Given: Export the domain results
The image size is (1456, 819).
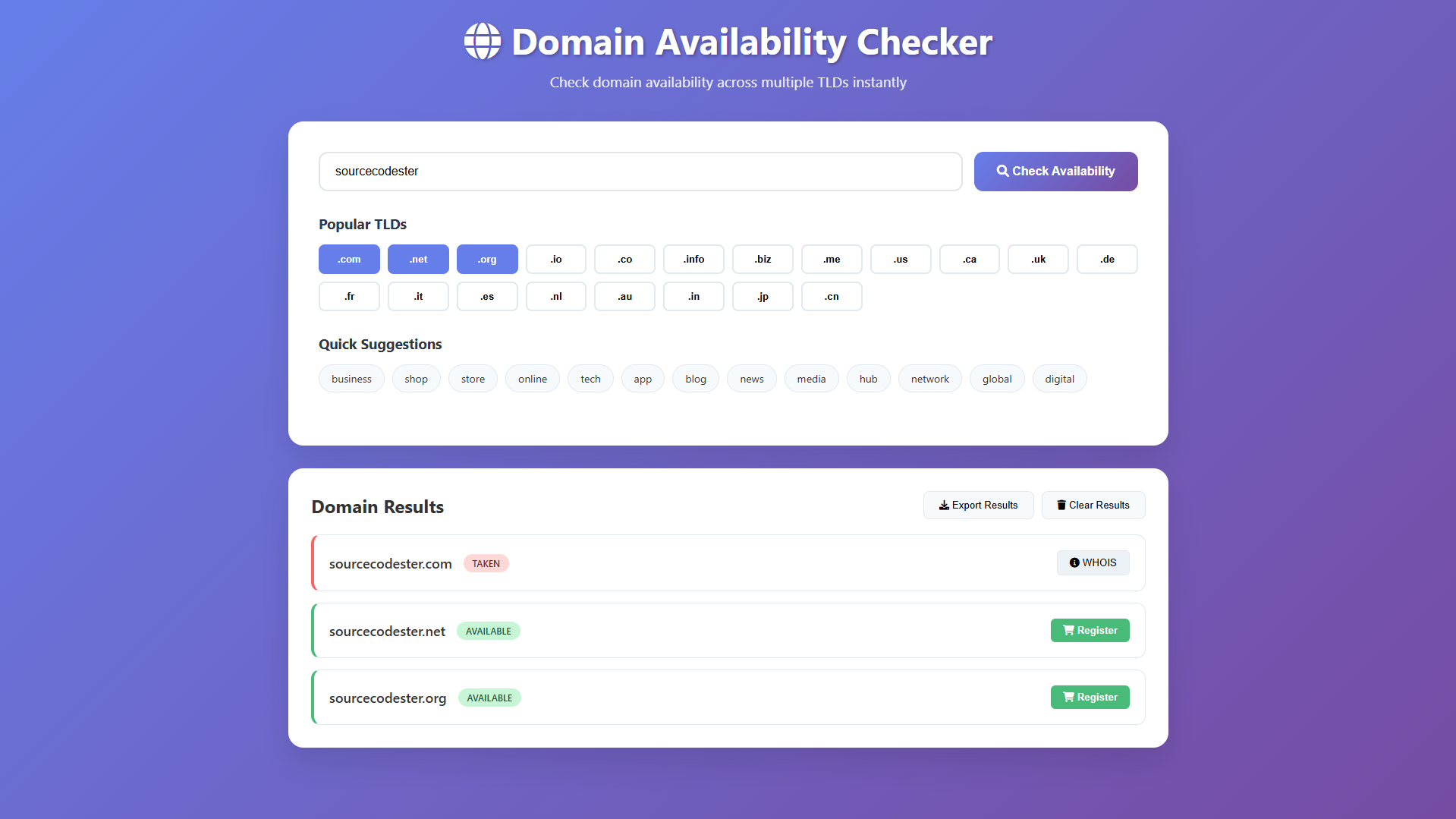Looking at the screenshot, I should [x=978, y=506].
